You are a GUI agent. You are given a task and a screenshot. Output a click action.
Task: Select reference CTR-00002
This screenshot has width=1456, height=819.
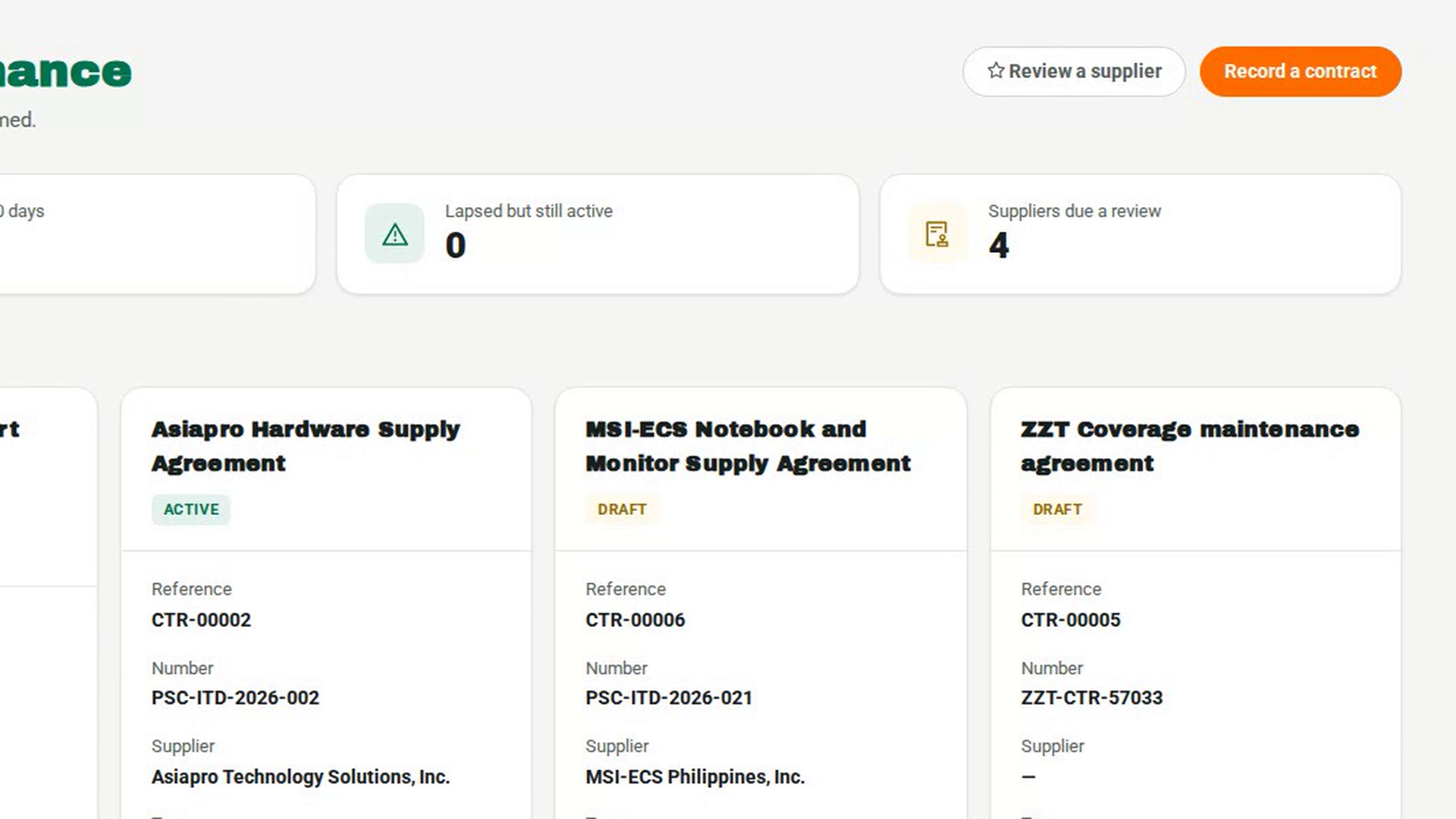[201, 620]
